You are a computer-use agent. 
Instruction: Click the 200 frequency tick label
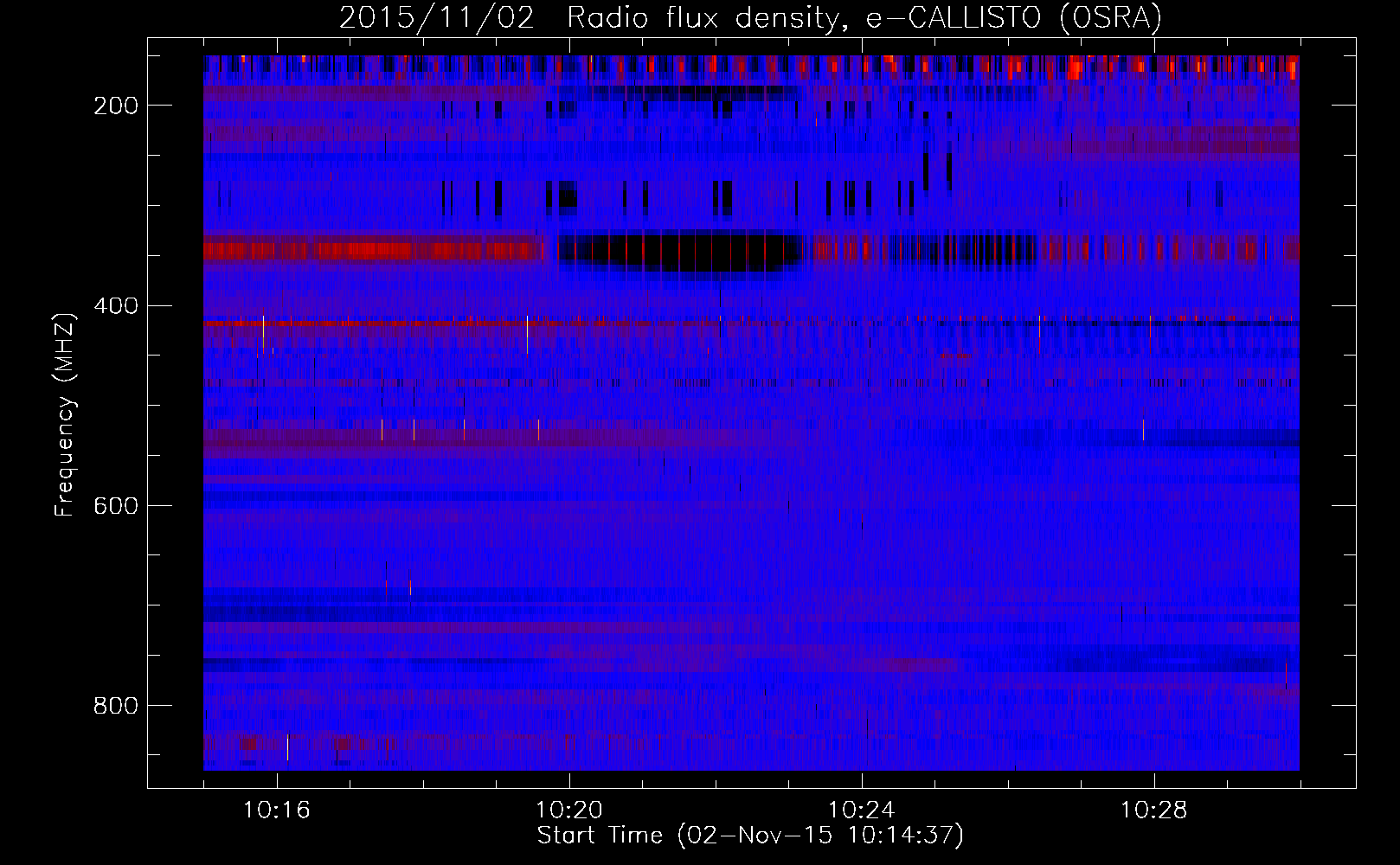[x=116, y=106]
